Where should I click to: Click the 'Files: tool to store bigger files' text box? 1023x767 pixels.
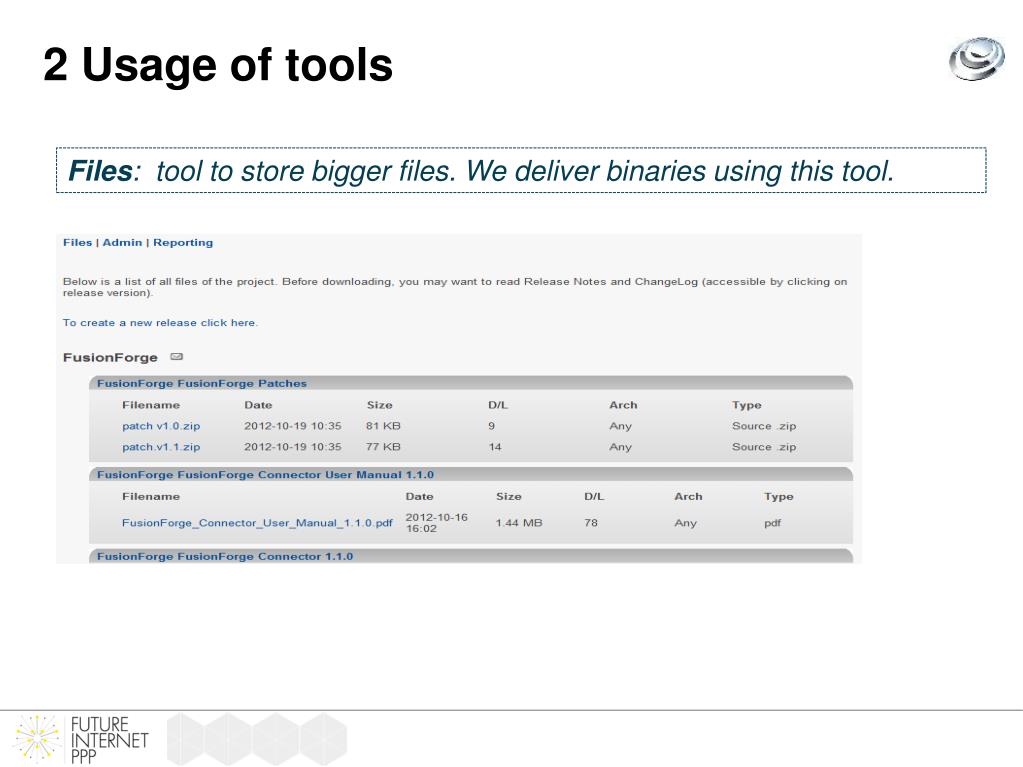click(x=521, y=170)
